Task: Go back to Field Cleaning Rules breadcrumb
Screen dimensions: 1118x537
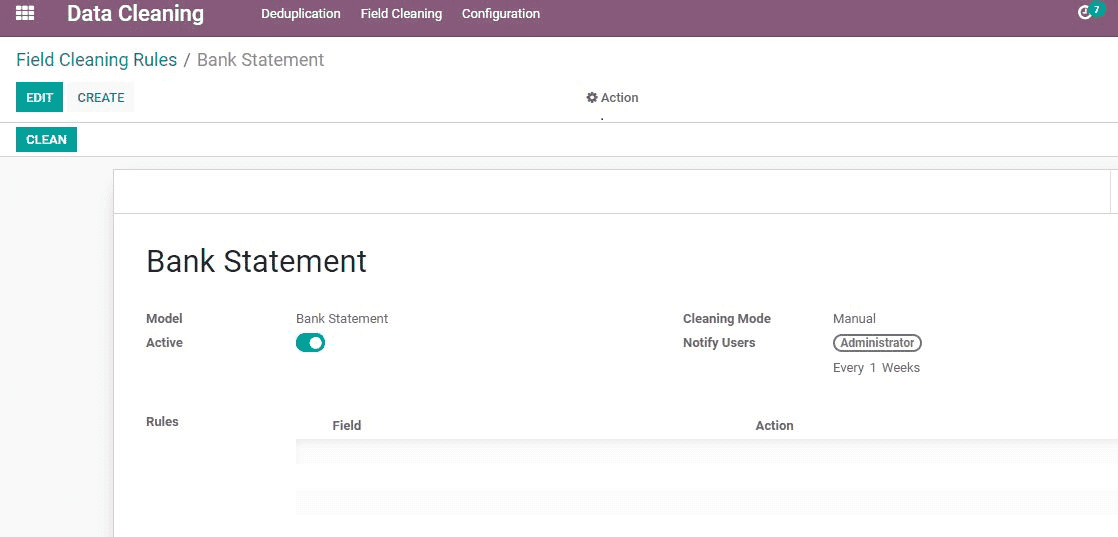Action: pyautogui.click(x=96, y=60)
